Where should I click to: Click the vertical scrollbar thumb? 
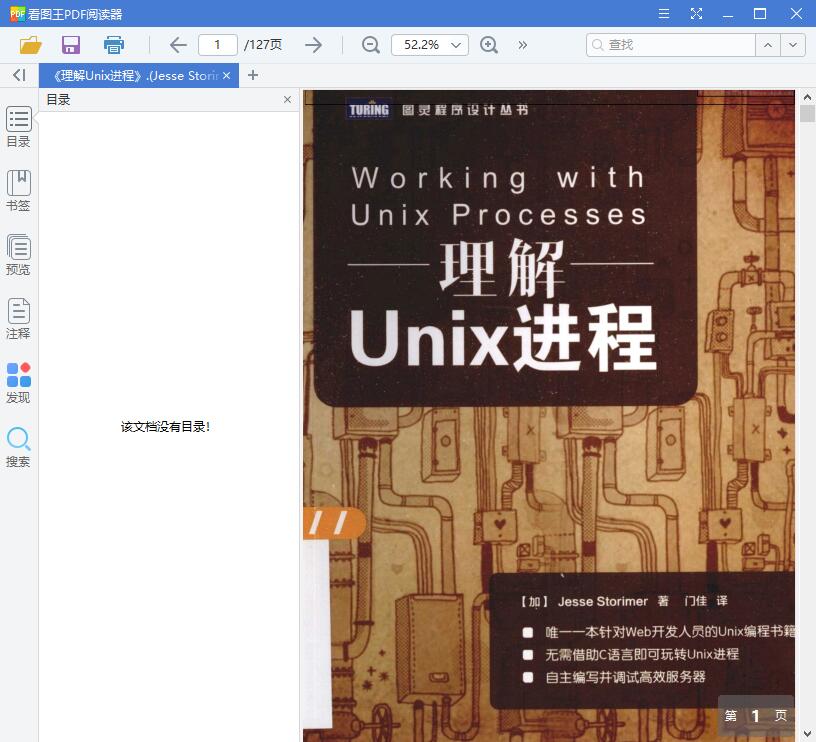pyautogui.click(x=807, y=113)
